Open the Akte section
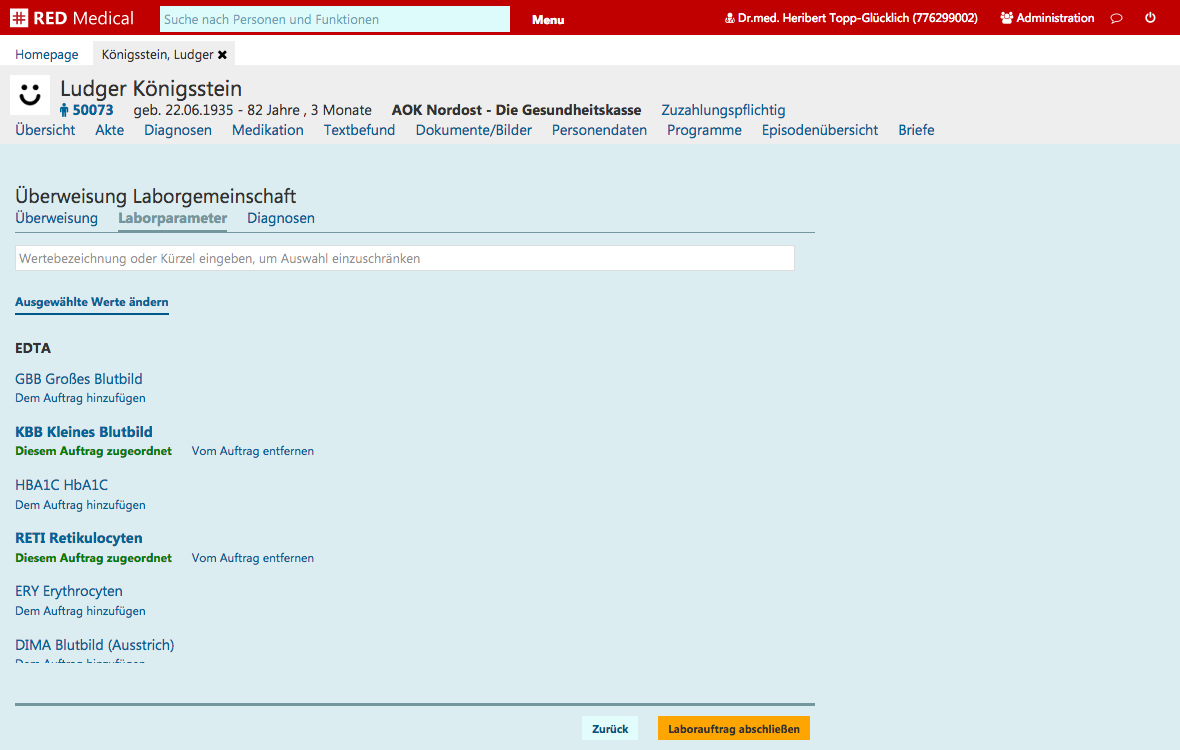 pyautogui.click(x=110, y=130)
